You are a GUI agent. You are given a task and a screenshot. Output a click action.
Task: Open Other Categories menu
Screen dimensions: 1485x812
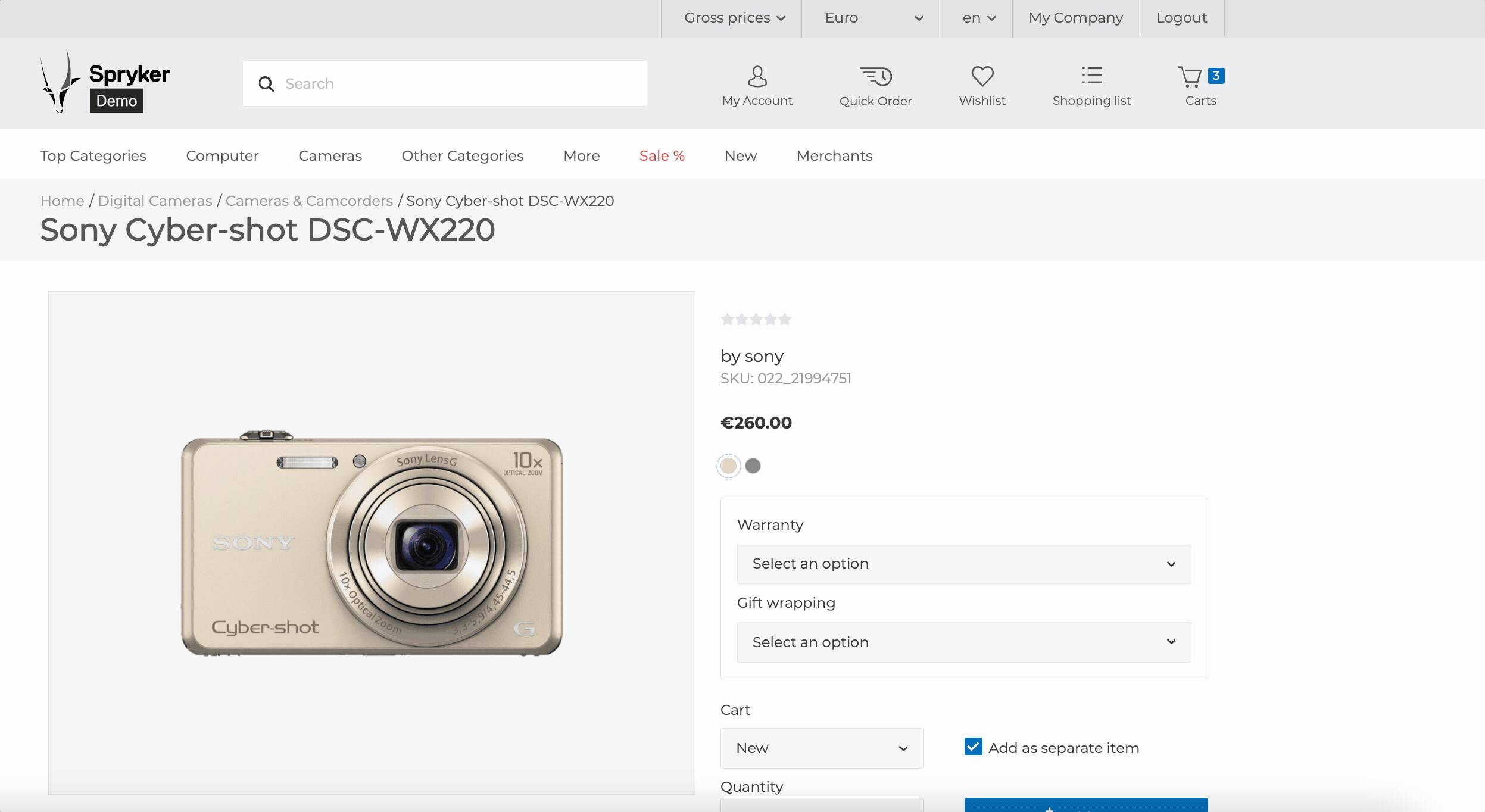click(x=463, y=155)
